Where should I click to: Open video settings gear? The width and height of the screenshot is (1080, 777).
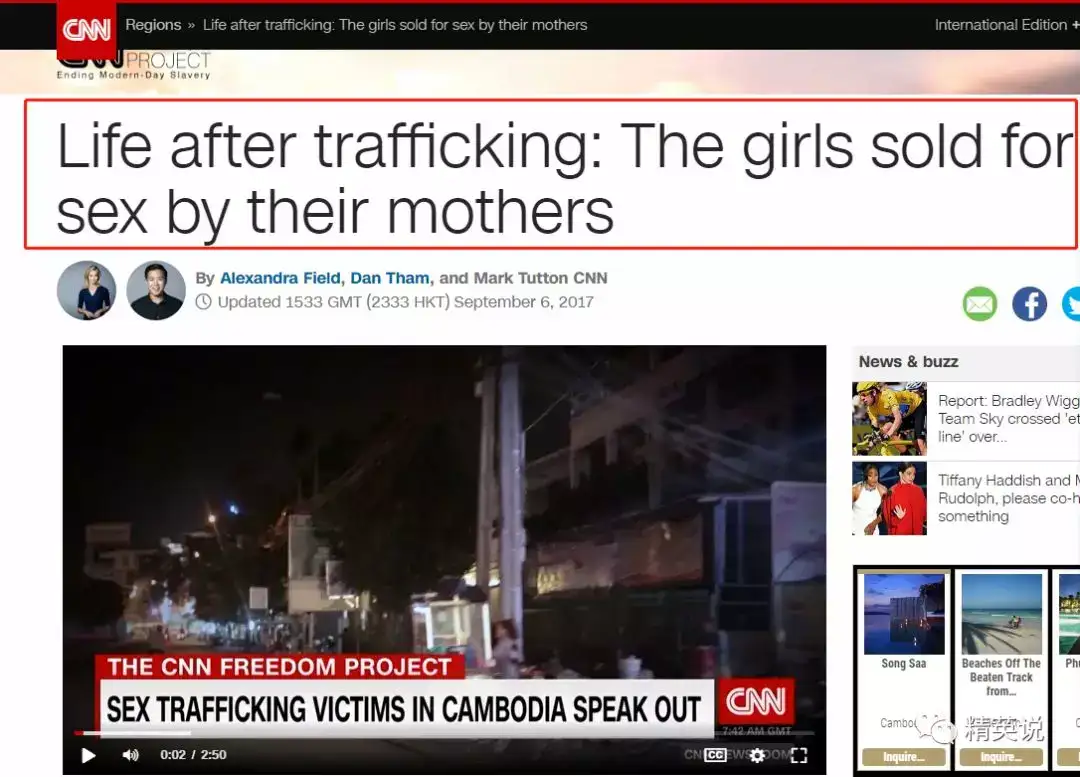757,755
